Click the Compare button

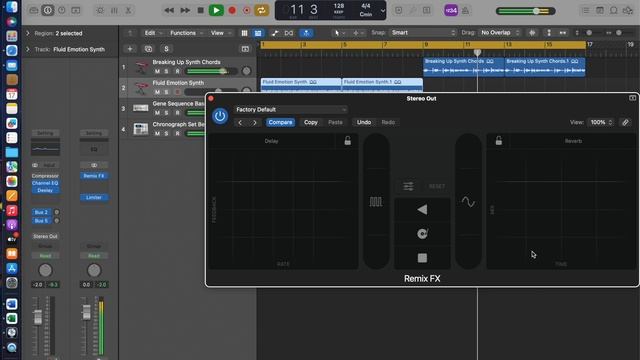point(280,122)
